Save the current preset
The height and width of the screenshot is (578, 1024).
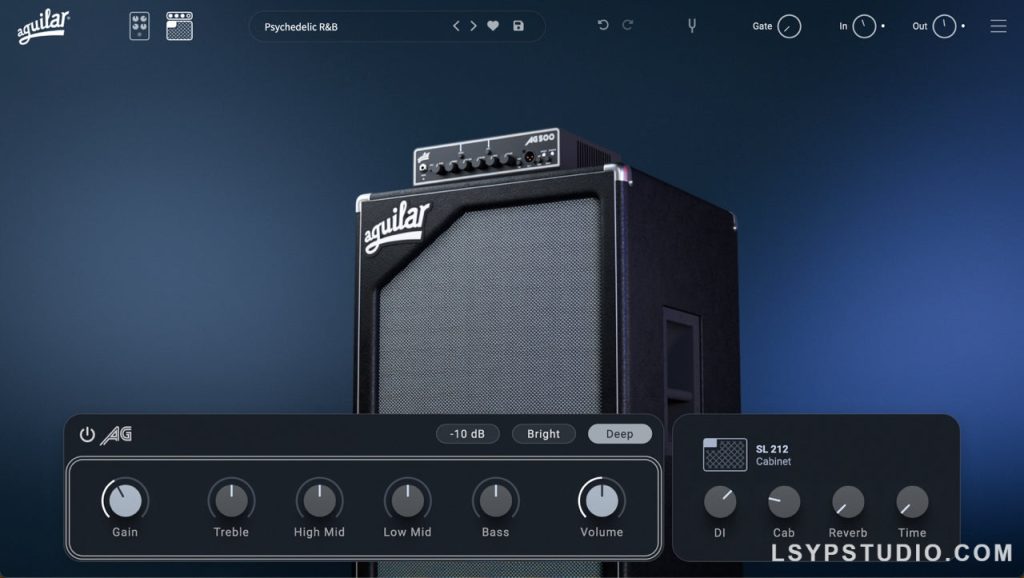(517, 26)
